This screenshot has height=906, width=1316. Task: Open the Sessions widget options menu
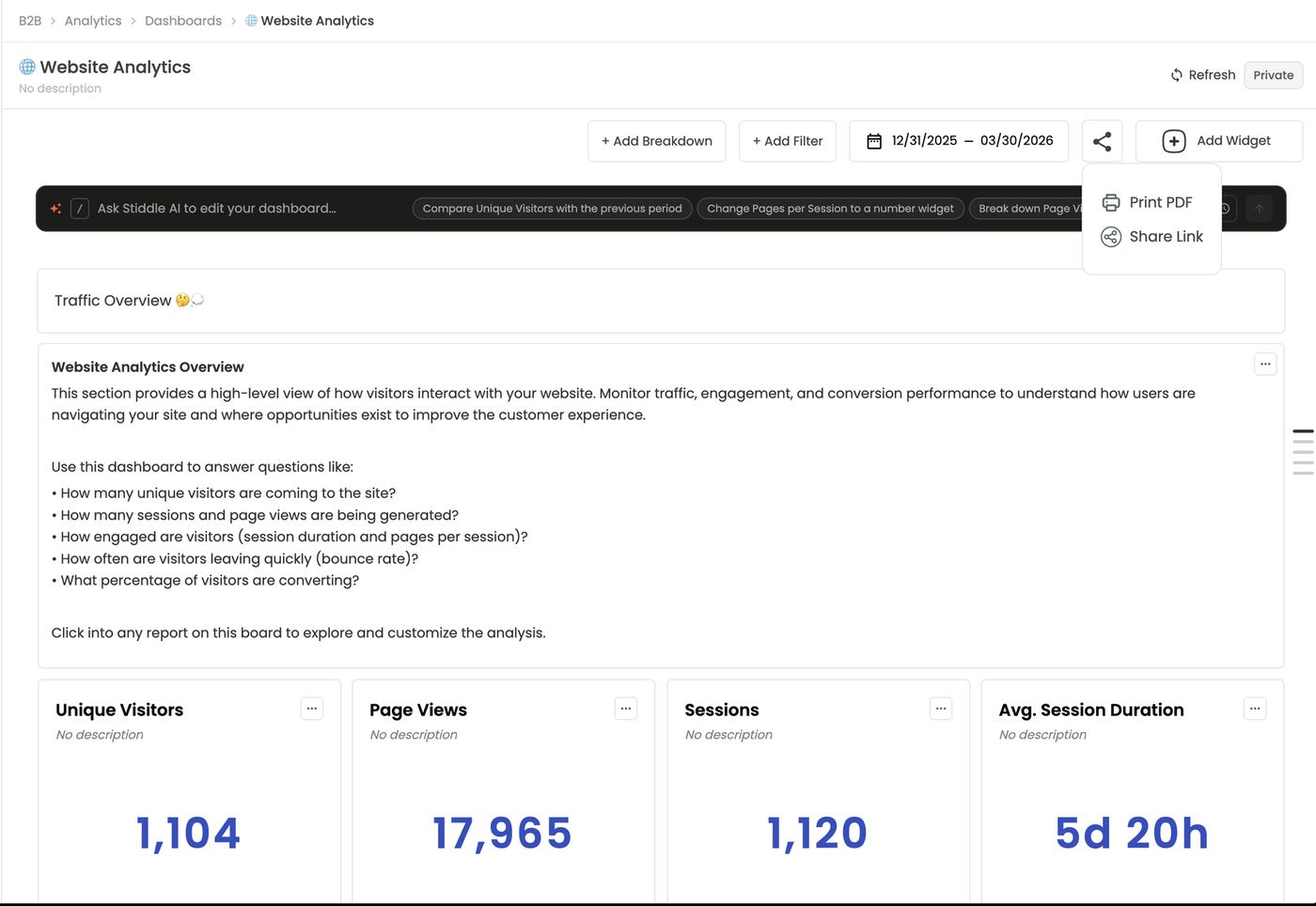[x=941, y=709]
